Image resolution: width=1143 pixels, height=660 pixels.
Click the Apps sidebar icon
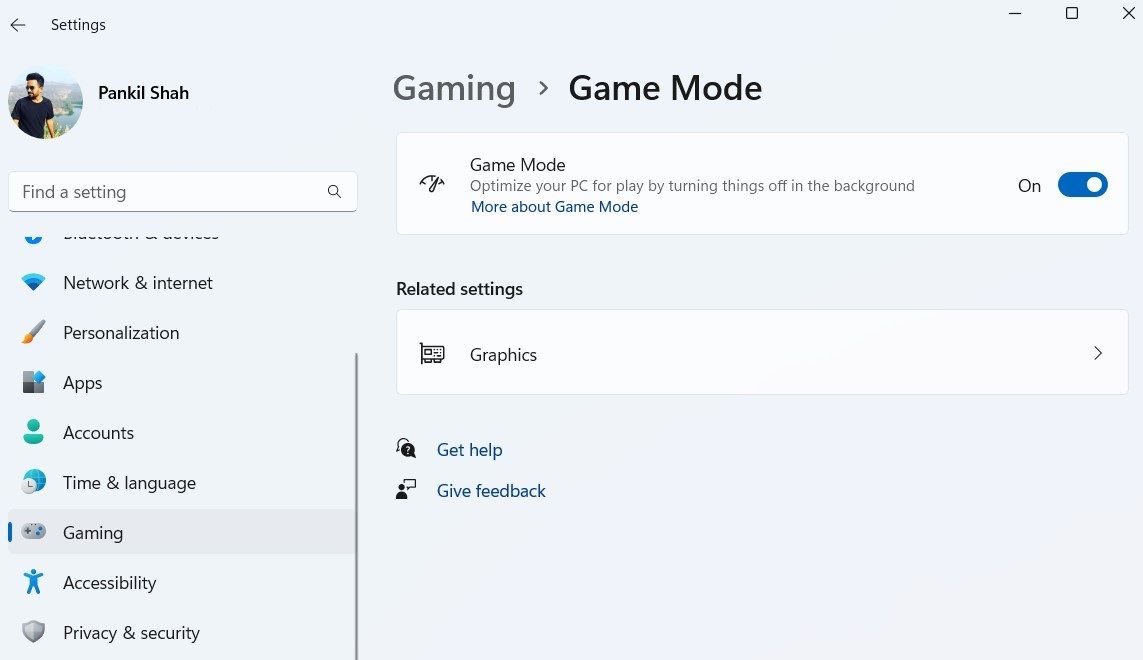click(34, 383)
